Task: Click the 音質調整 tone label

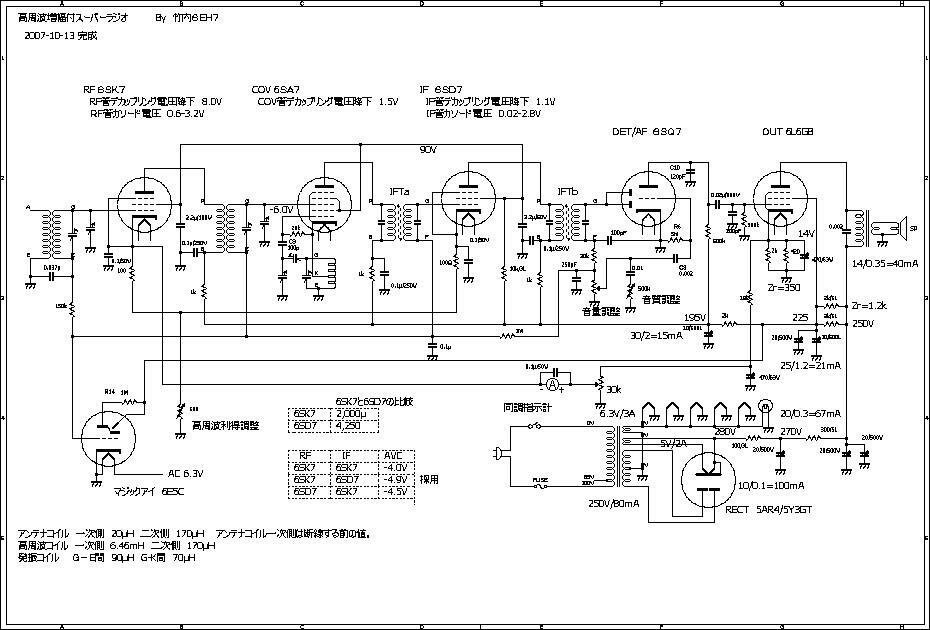Action: point(662,300)
